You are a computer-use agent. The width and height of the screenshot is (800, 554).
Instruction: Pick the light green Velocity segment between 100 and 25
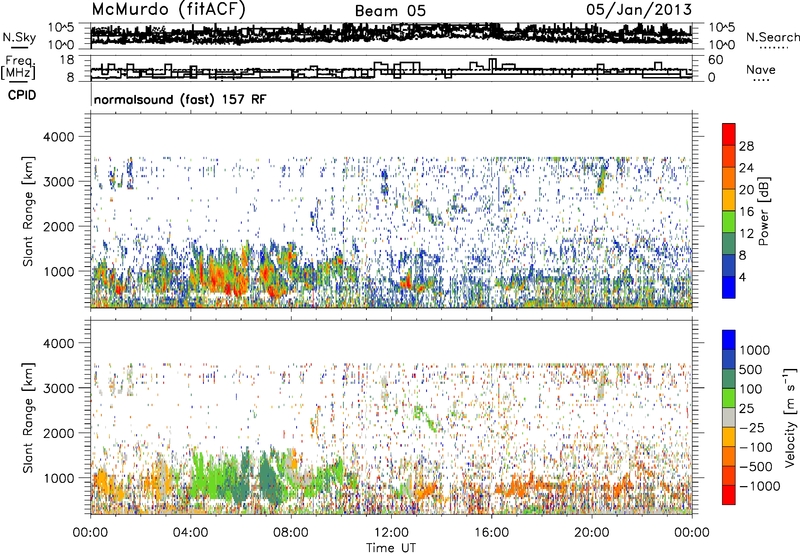tap(729, 398)
